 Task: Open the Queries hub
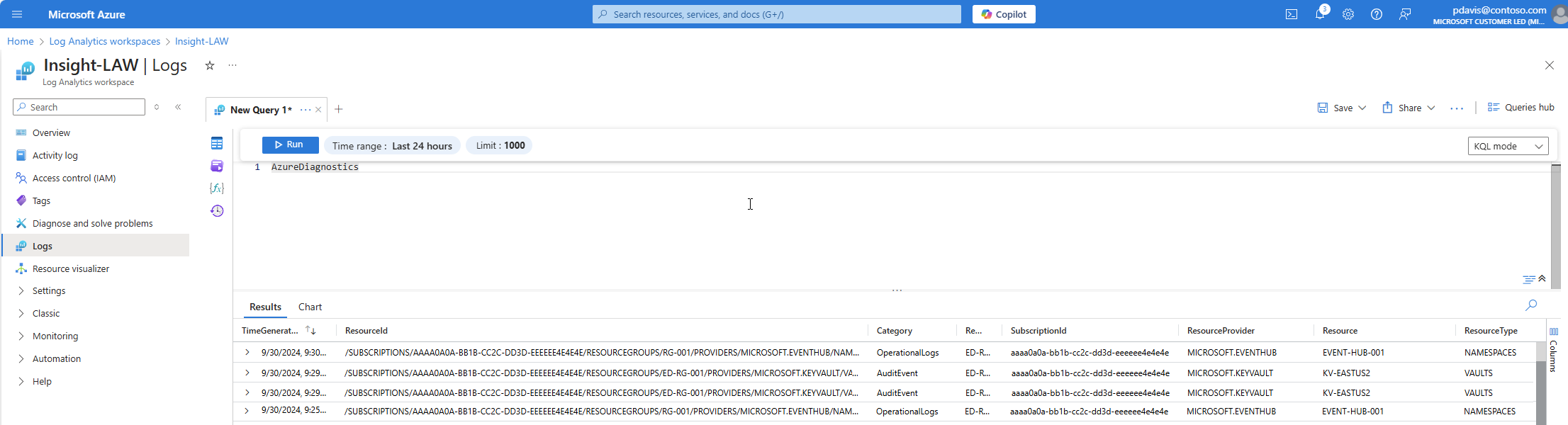(1521, 108)
